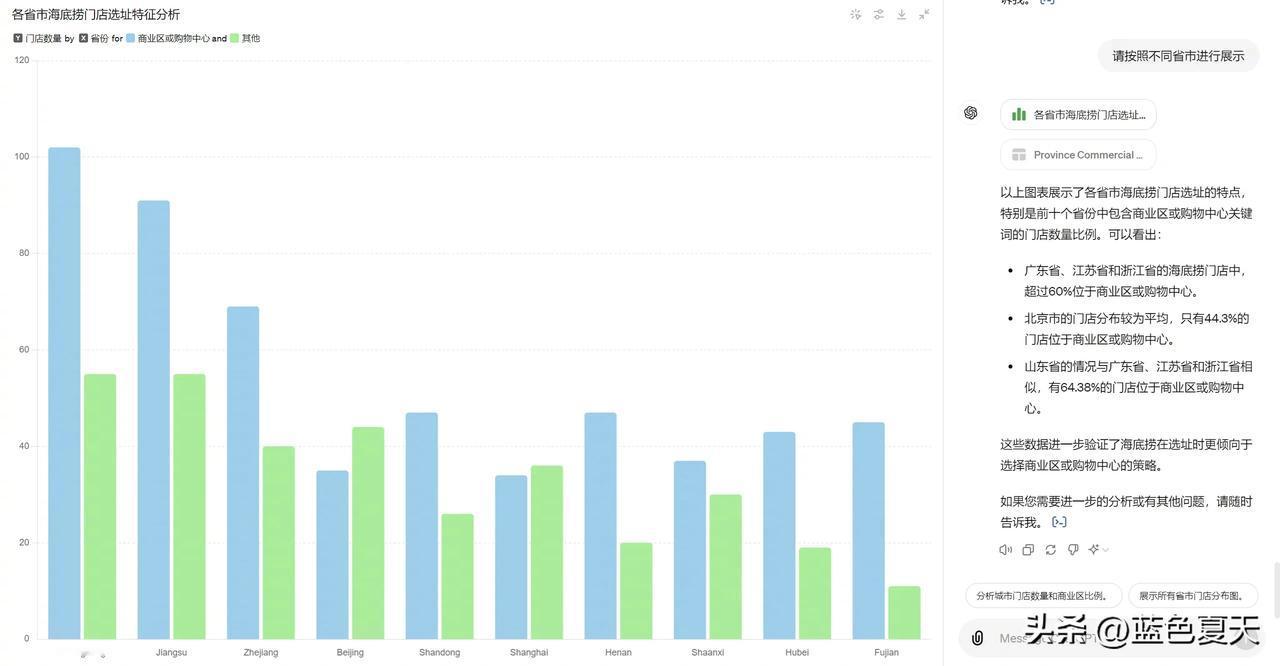Click the Hubei axis label

[797, 653]
